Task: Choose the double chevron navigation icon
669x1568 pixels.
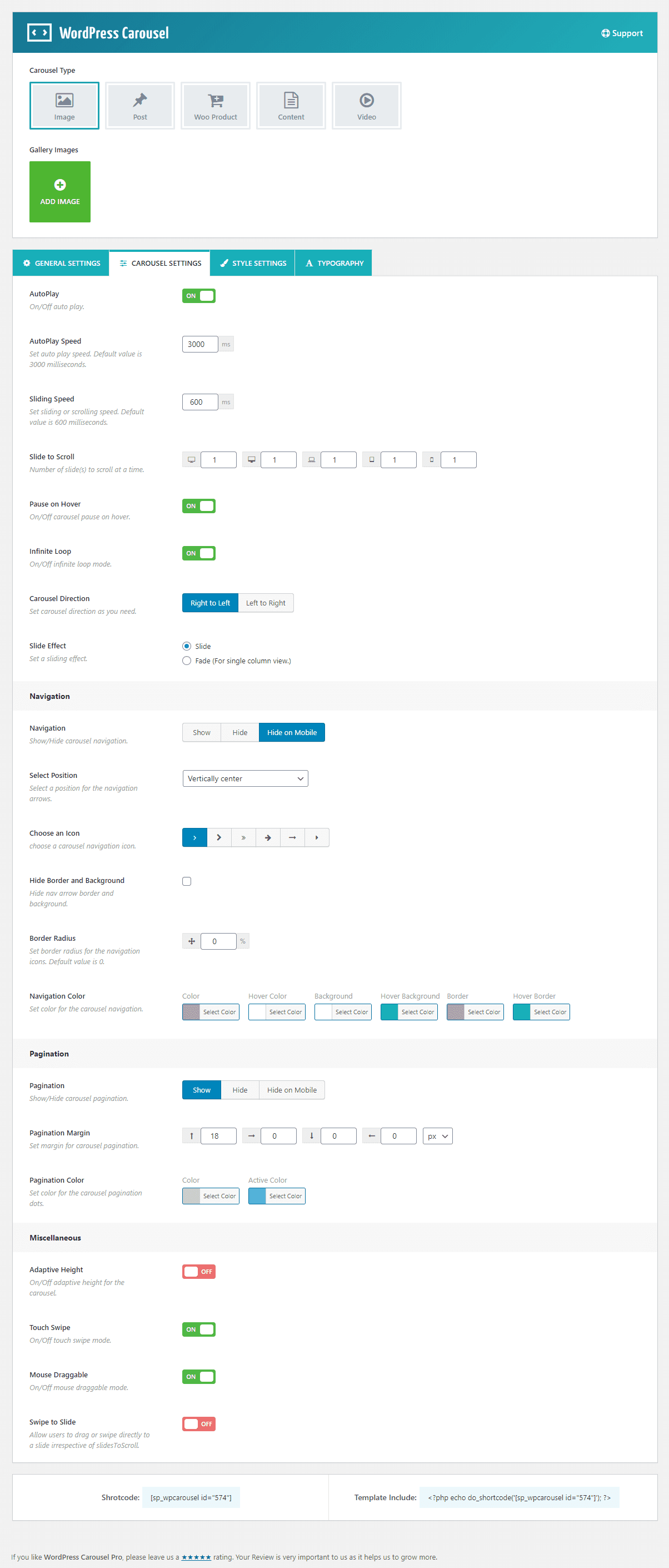Action: [243, 837]
